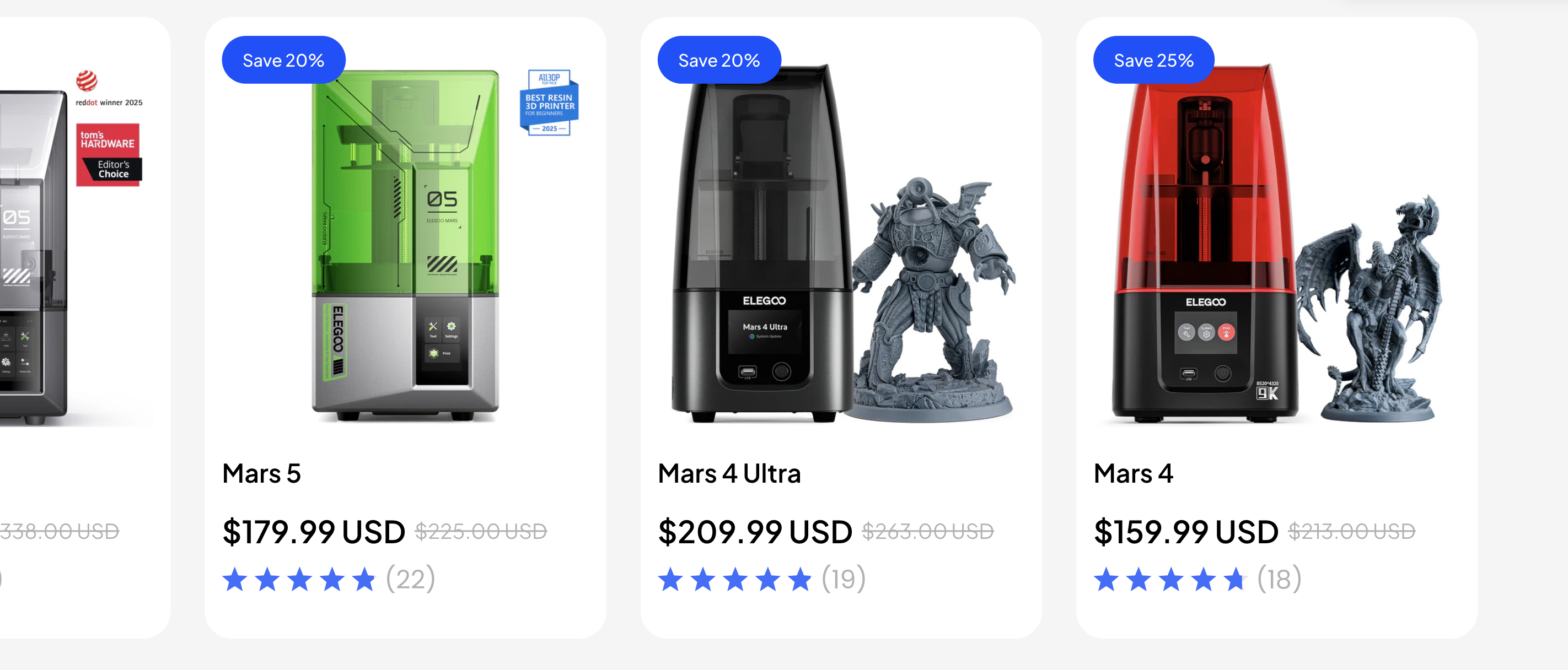This screenshot has height=670, width=1568.
Task: Click the $179.99 USD price
Action: (314, 531)
